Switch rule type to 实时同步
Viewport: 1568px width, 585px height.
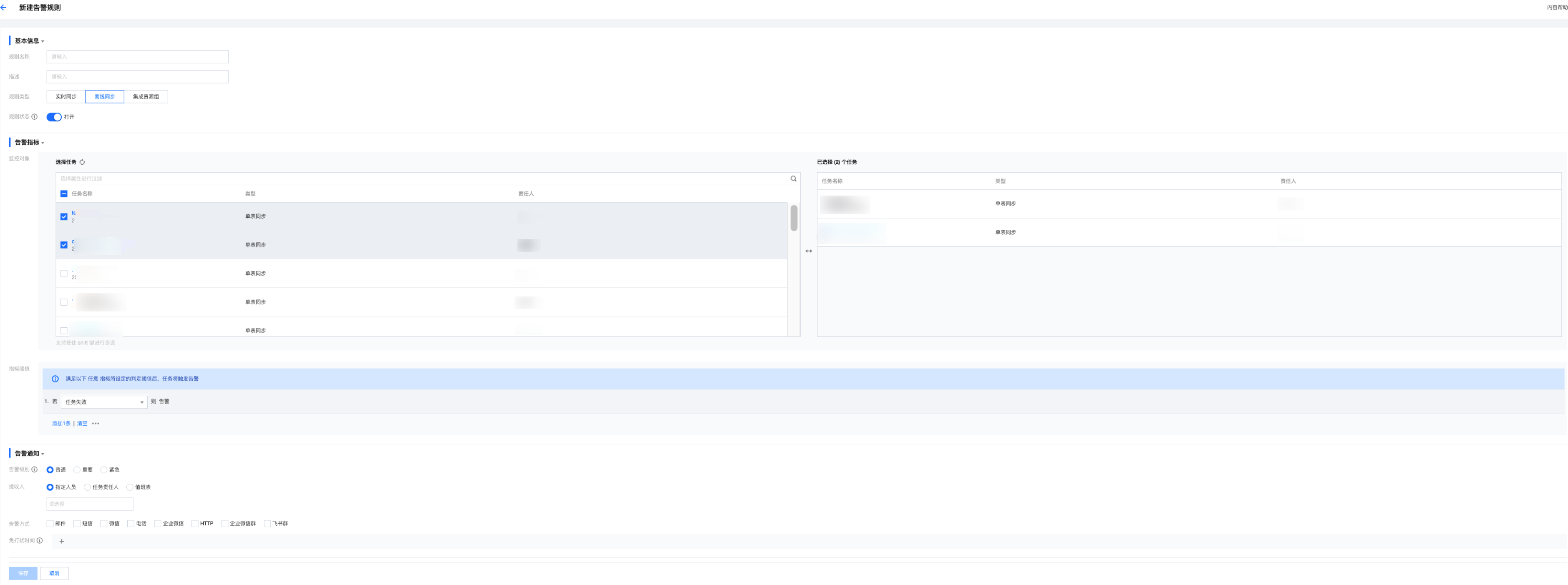[x=66, y=97]
